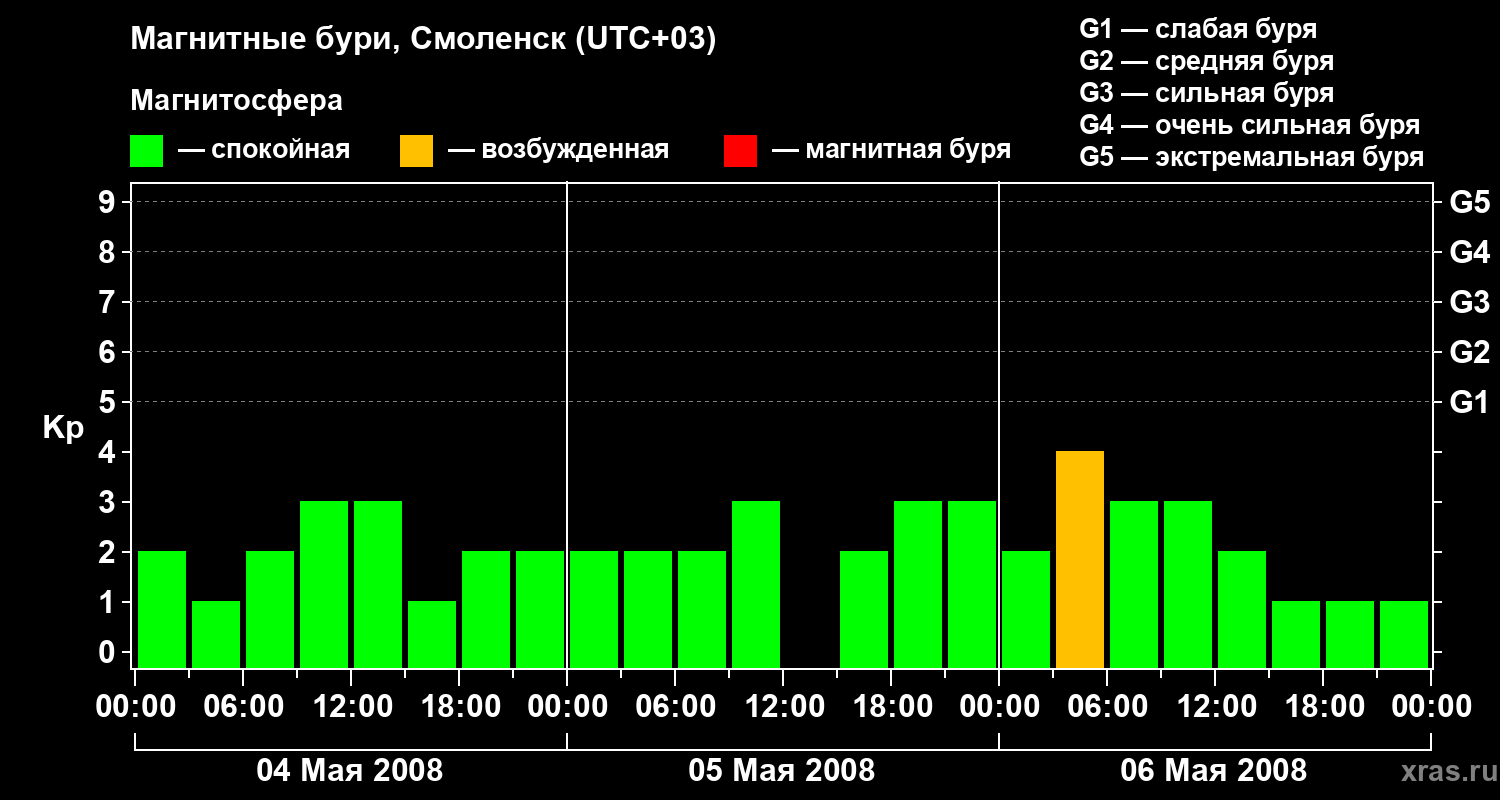This screenshot has width=1500, height=800.
Task: Select the '05 Мая 2008' date label
Action: pos(781,770)
